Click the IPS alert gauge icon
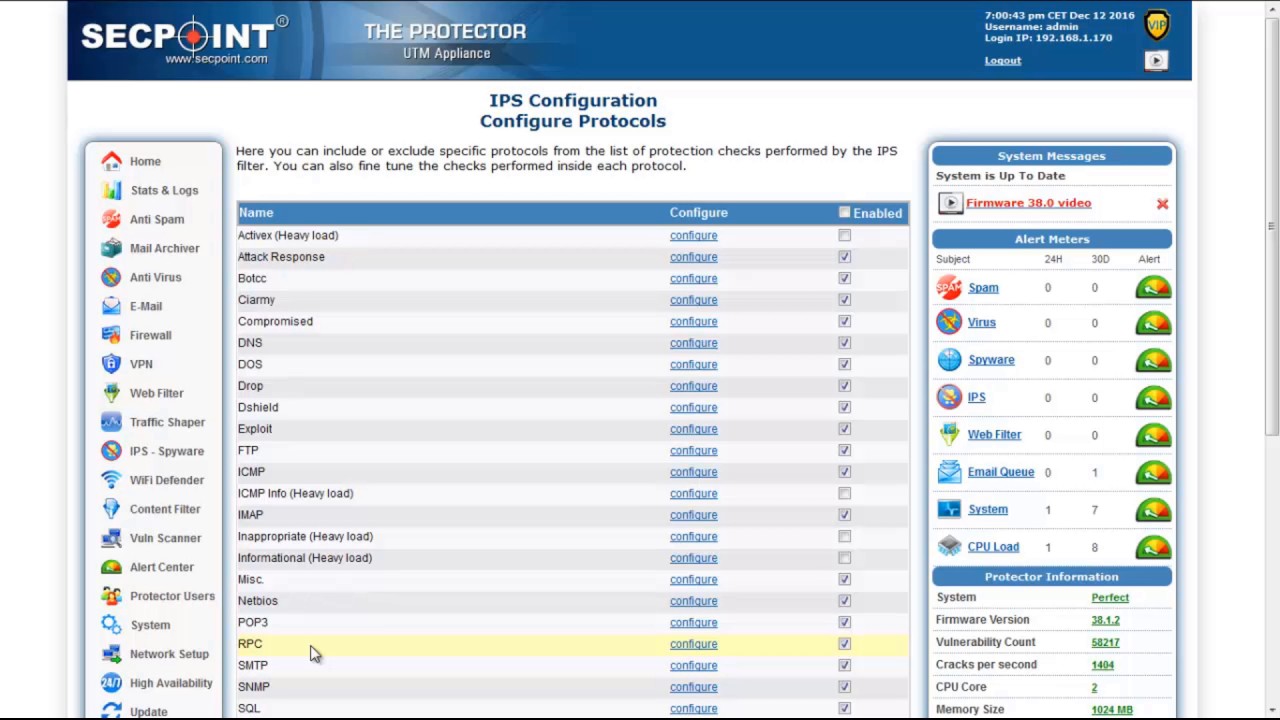1280x720 pixels. pos(1153,398)
